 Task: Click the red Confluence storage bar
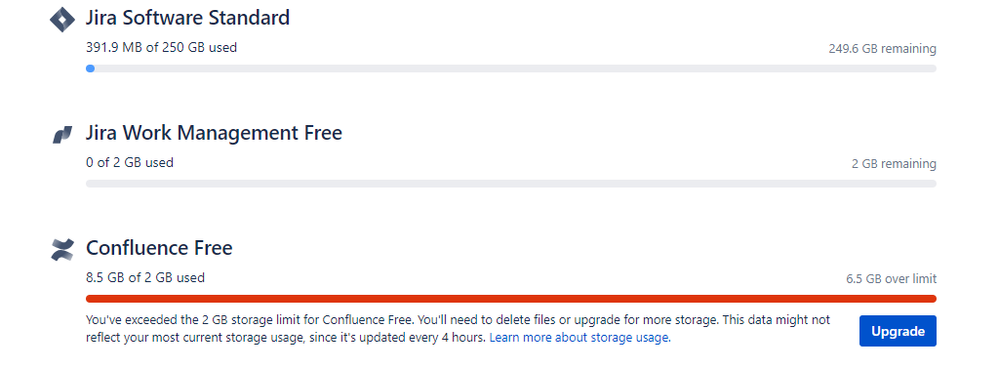click(x=511, y=299)
